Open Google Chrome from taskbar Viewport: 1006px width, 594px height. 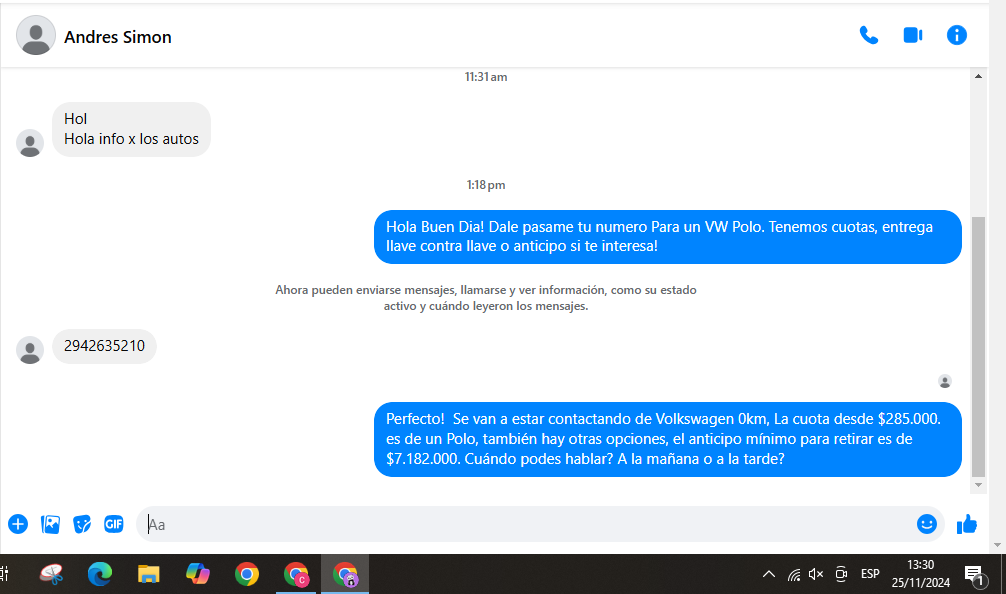(247, 574)
